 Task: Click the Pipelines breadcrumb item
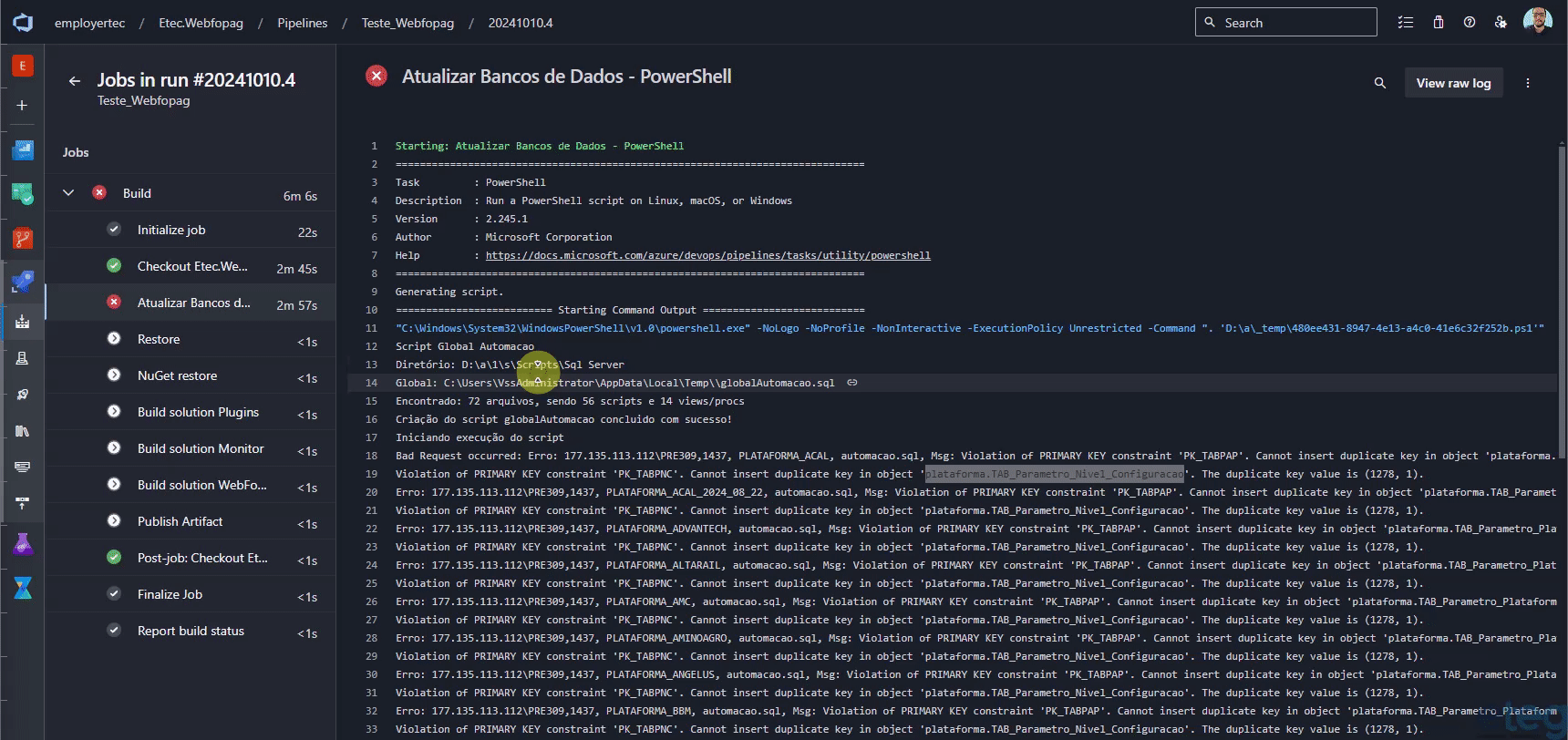point(303,23)
